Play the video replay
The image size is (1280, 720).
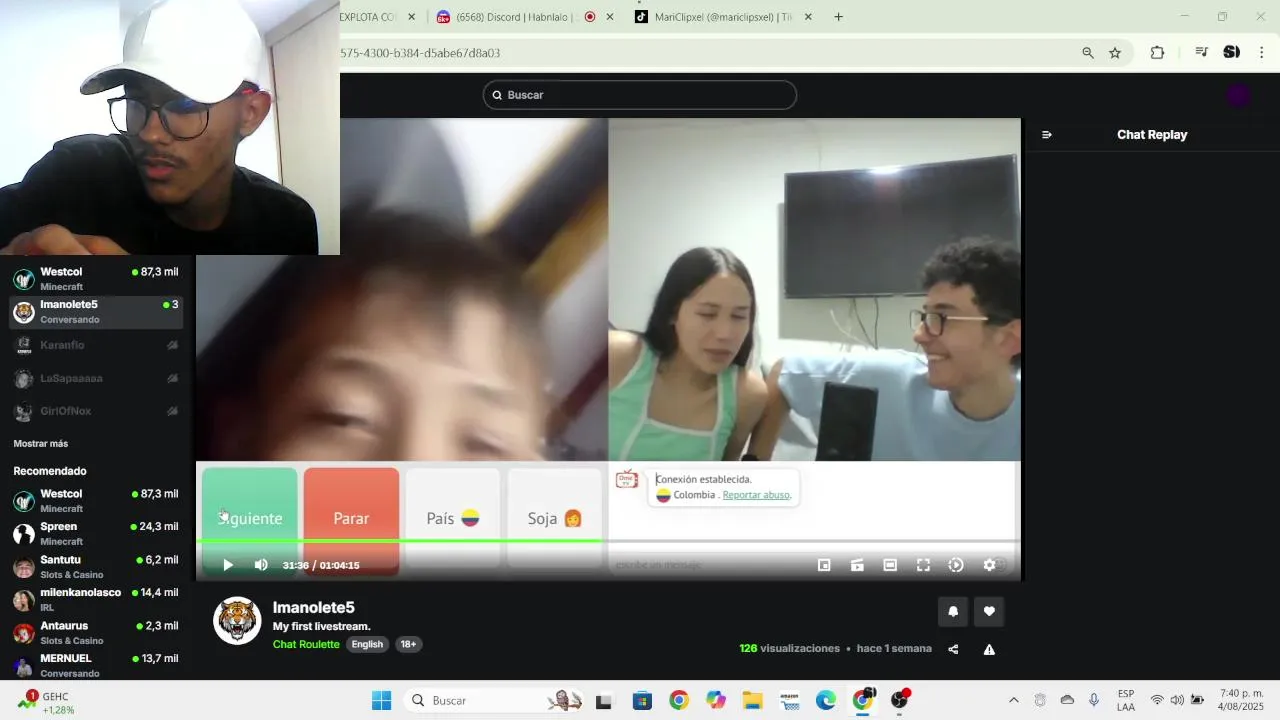(x=228, y=565)
